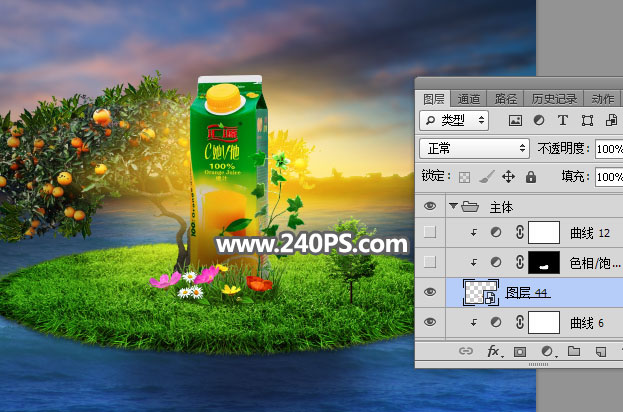The height and width of the screenshot is (412, 623).
Task: Click the type layer filter icon
Action: click(562, 120)
